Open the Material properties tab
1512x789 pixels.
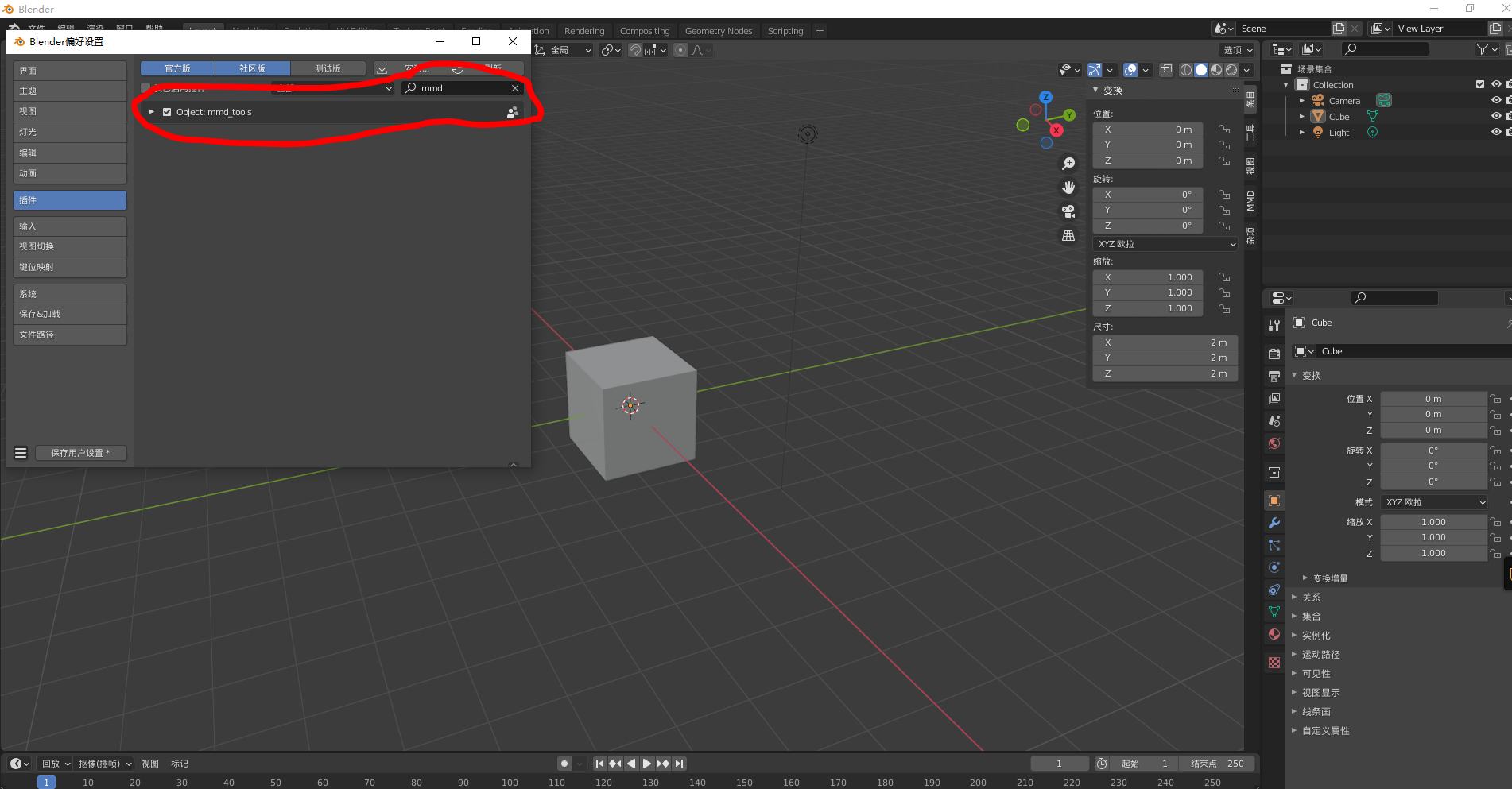point(1274,634)
